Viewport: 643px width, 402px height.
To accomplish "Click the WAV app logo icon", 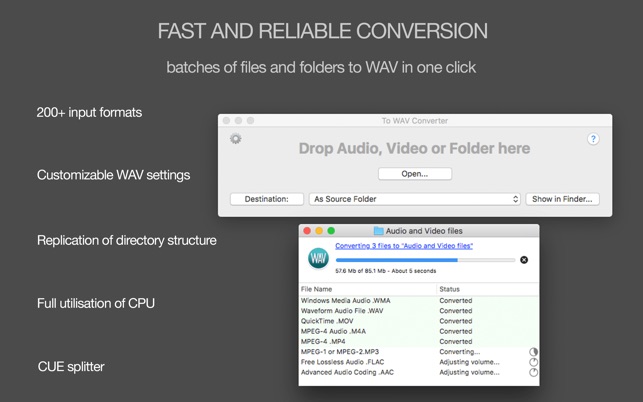I will tap(318, 259).
